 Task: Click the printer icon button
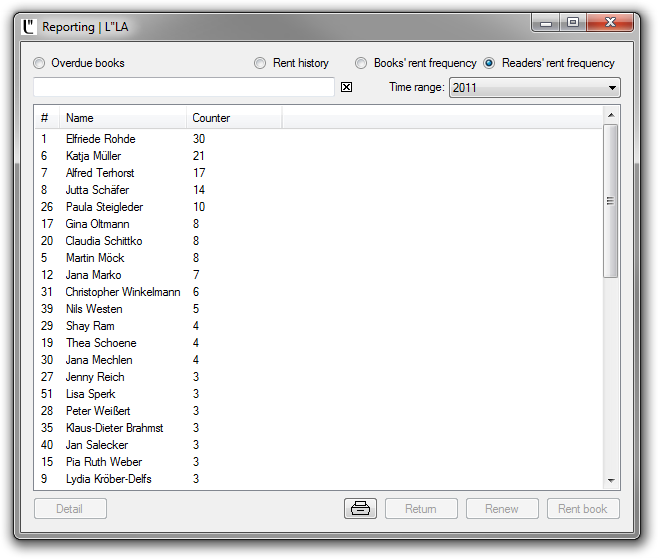(x=360, y=508)
